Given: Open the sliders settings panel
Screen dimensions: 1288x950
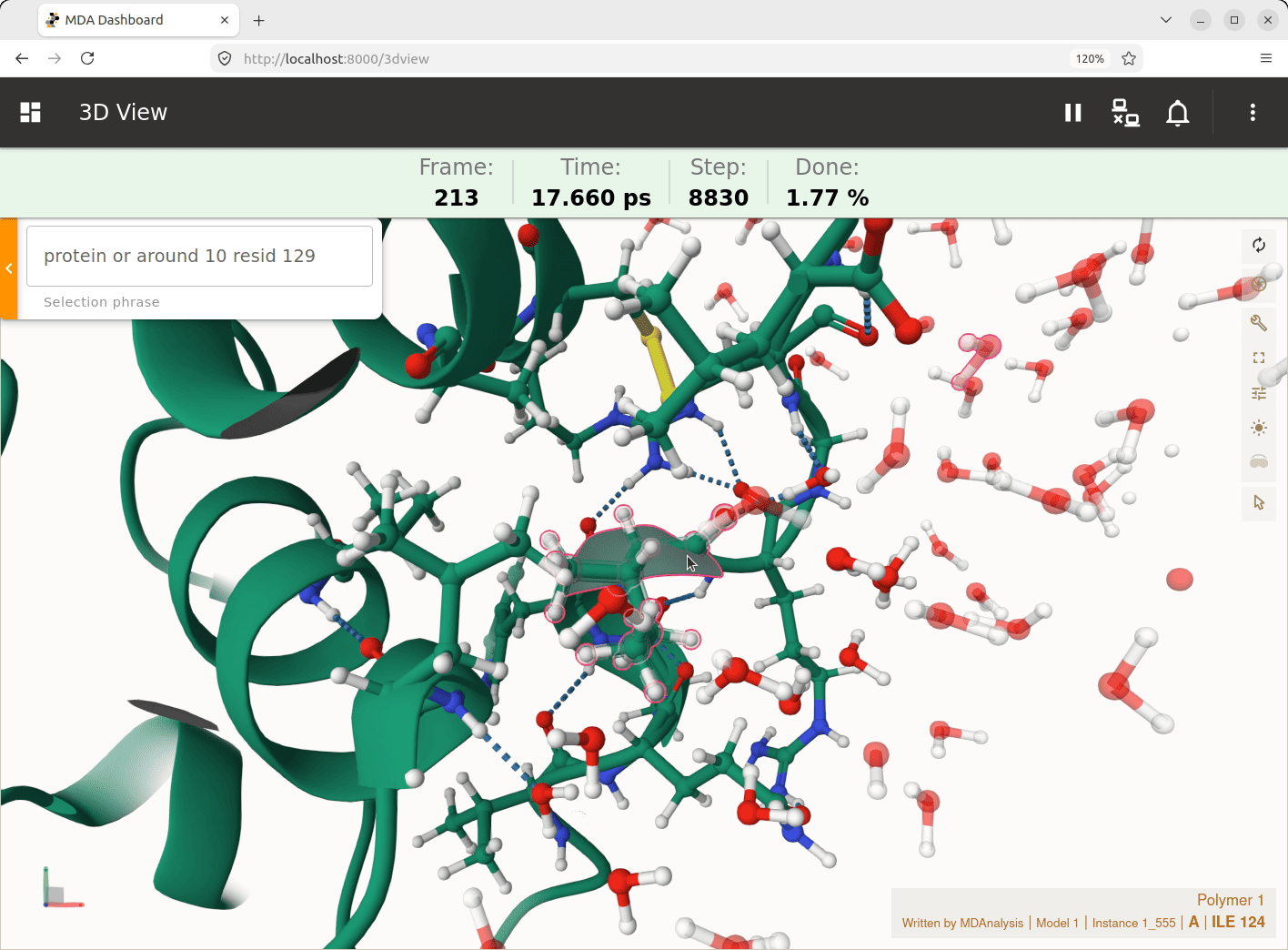Looking at the screenshot, I should [1259, 393].
